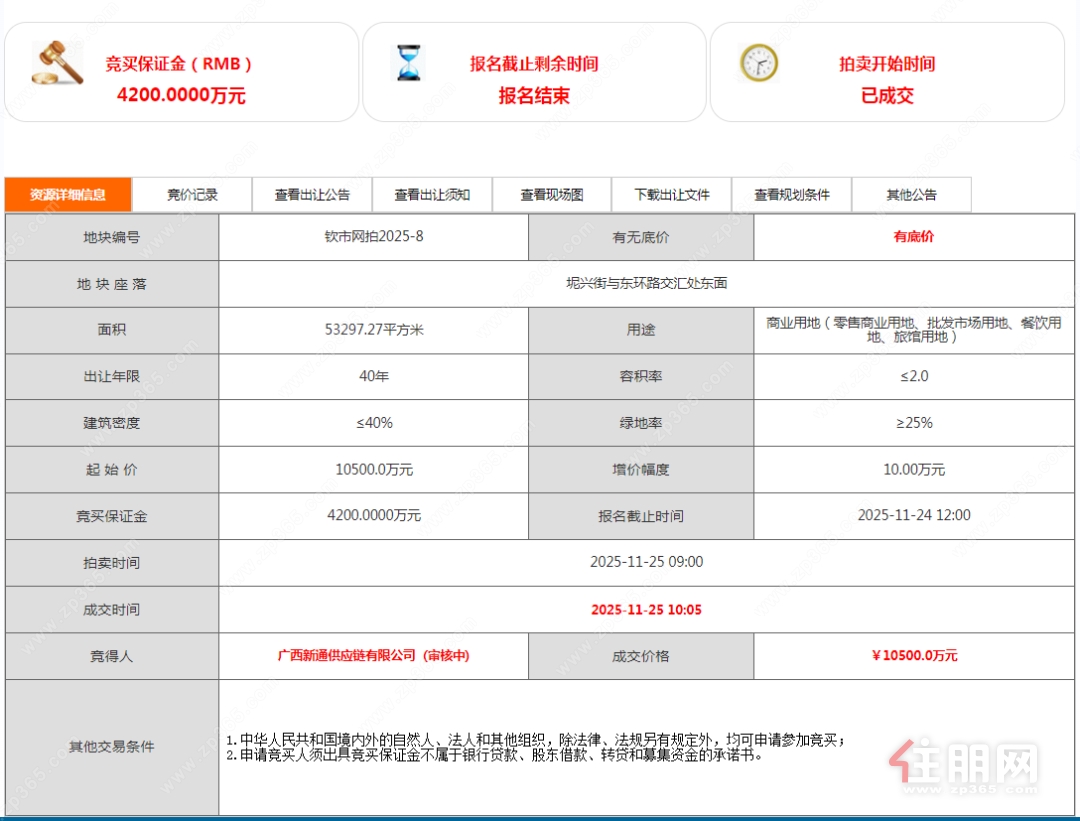
Task: Switch to the 其他公告 tab
Action: point(911,195)
